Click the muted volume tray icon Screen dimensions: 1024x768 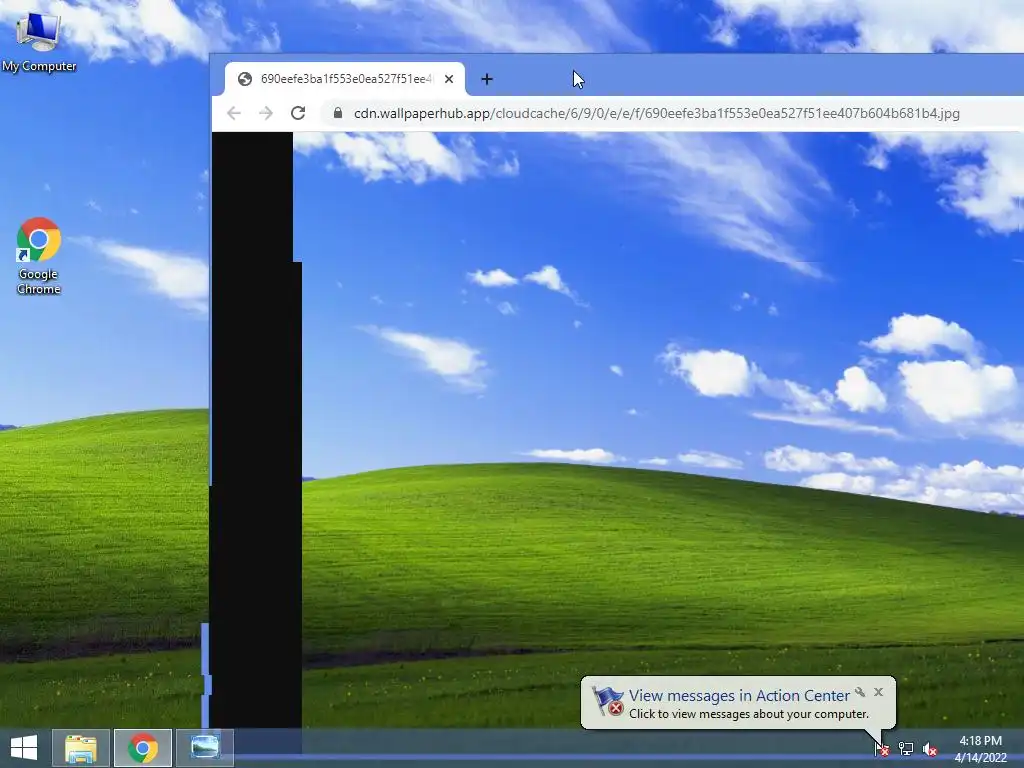[930, 748]
